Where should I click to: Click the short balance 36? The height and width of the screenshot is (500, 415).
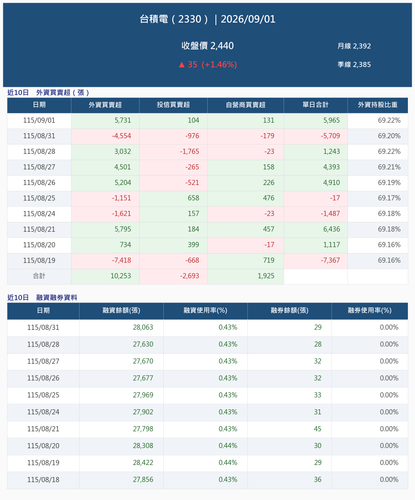[x=318, y=480]
